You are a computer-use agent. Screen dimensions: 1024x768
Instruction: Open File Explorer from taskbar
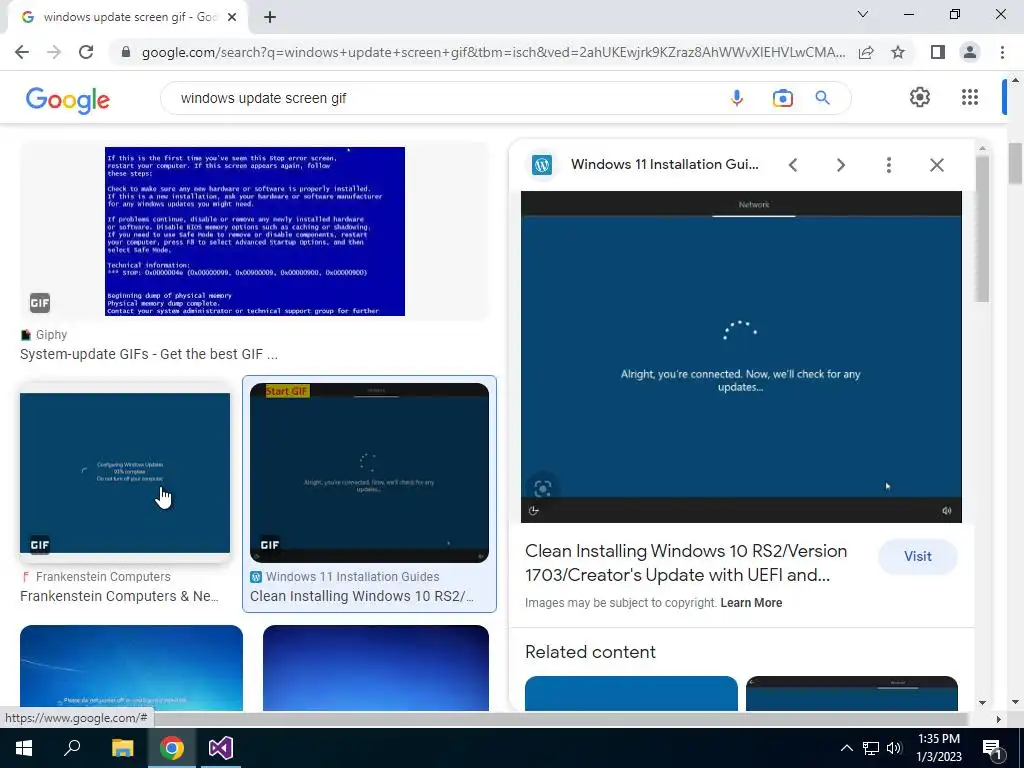(x=122, y=748)
